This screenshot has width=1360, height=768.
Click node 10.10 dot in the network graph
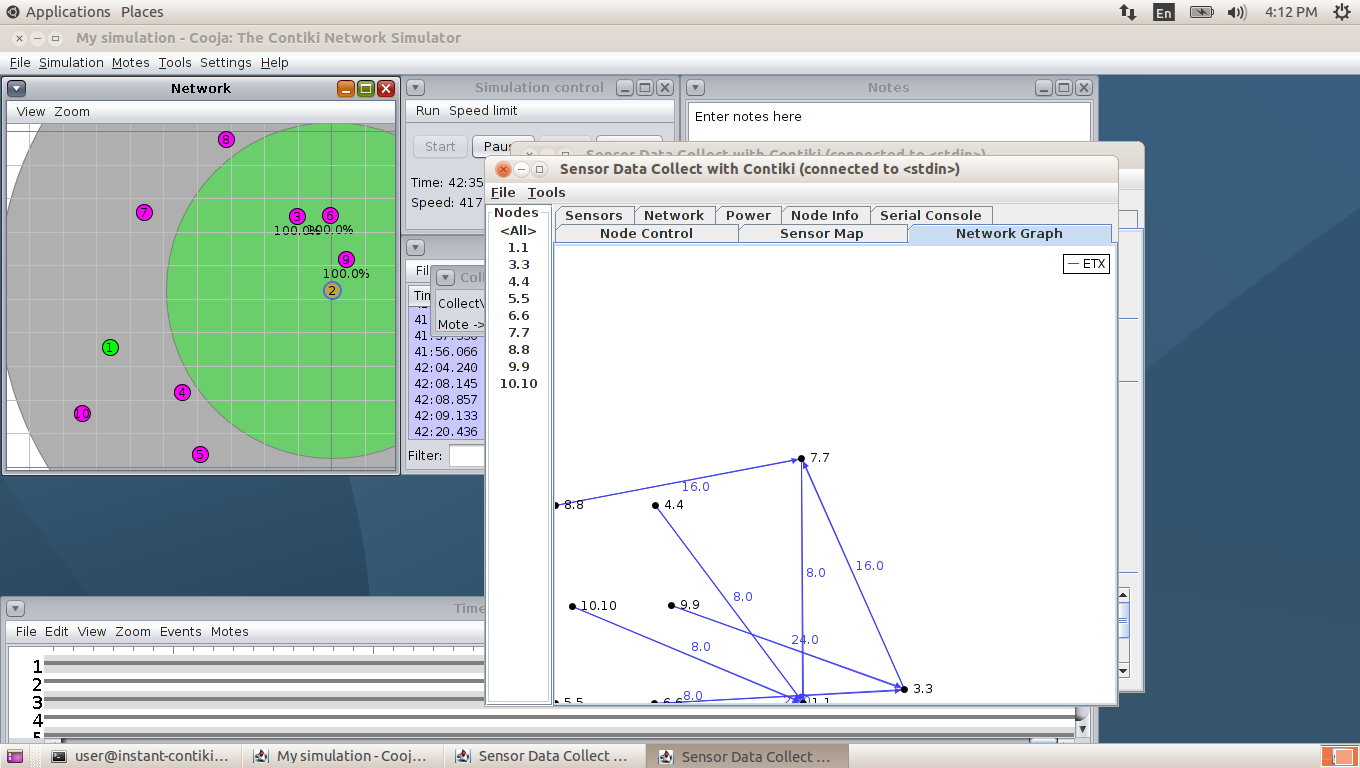tap(572, 606)
